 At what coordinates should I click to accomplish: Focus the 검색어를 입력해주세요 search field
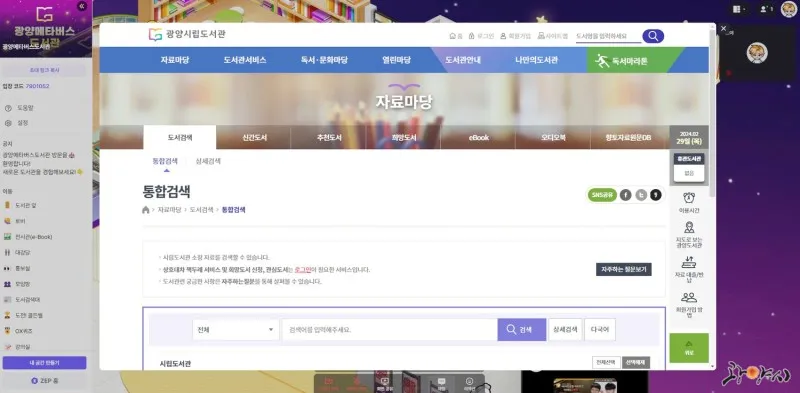389,330
